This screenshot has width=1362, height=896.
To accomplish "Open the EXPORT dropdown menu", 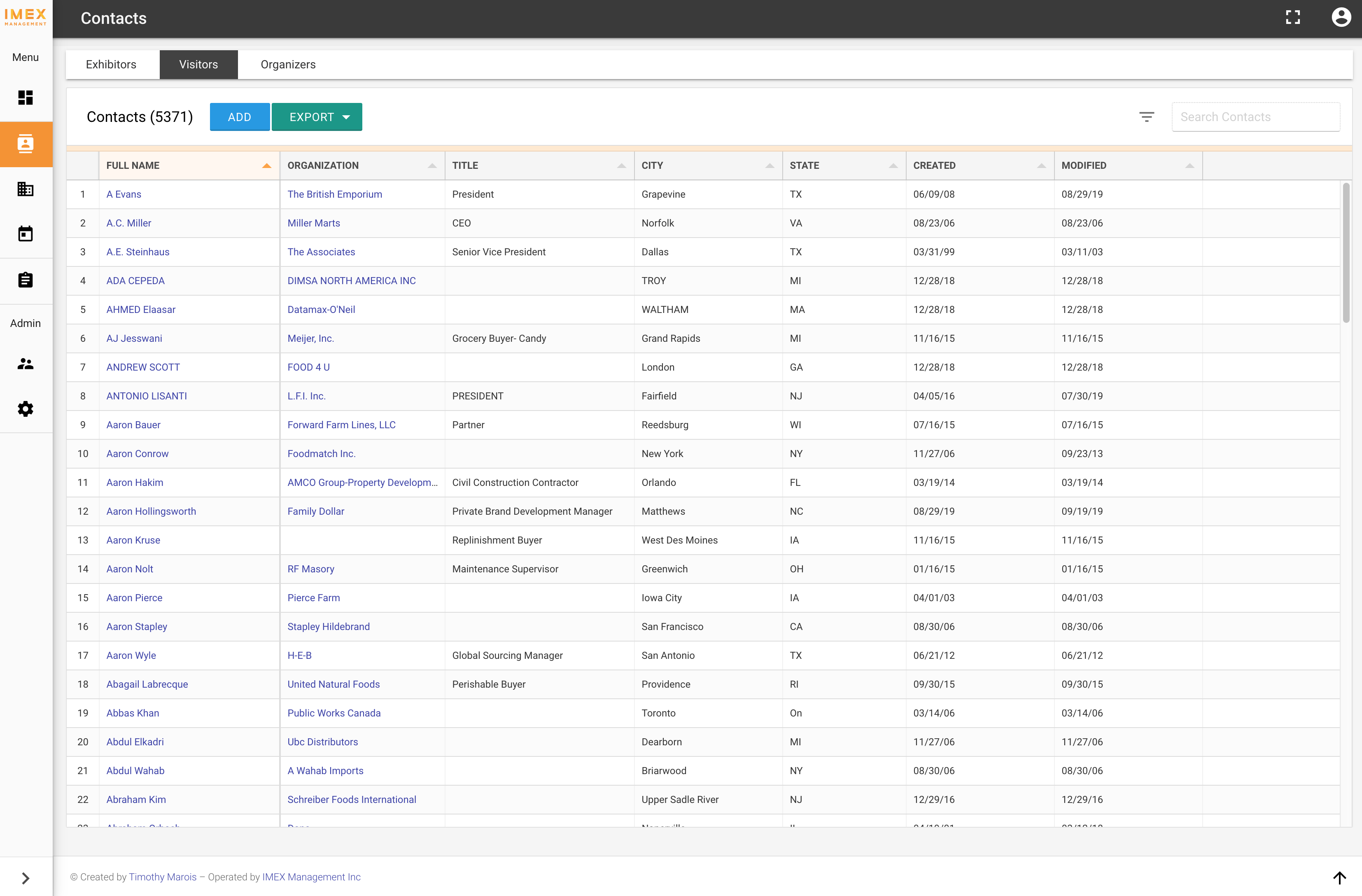I will (317, 116).
